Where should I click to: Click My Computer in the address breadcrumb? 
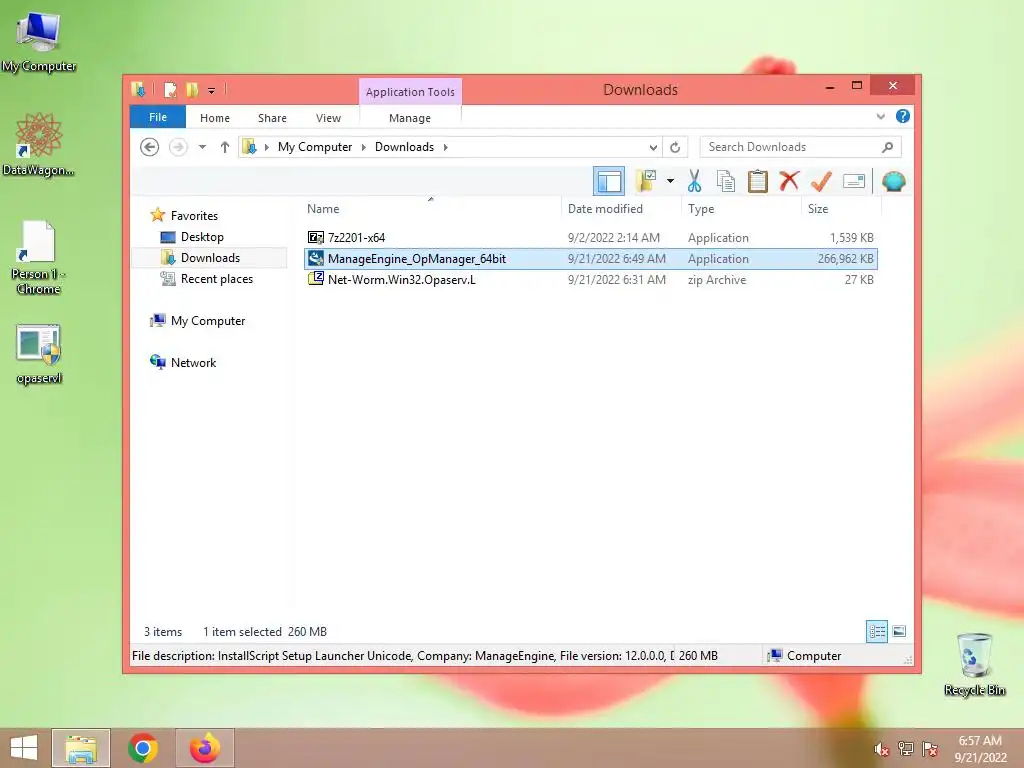315,147
